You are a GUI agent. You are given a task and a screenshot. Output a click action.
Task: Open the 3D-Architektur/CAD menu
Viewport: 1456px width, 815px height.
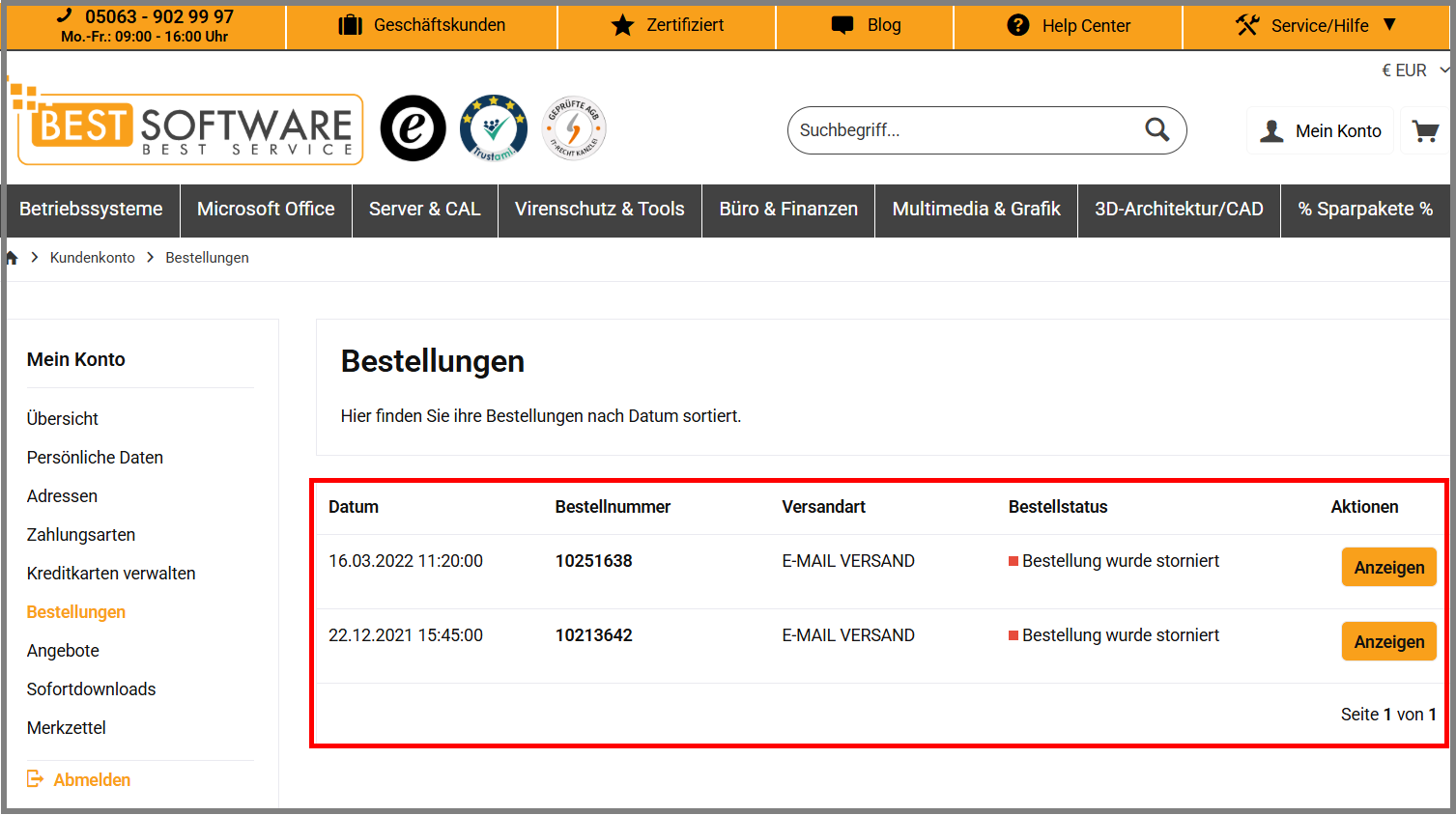click(x=1179, y=210)
